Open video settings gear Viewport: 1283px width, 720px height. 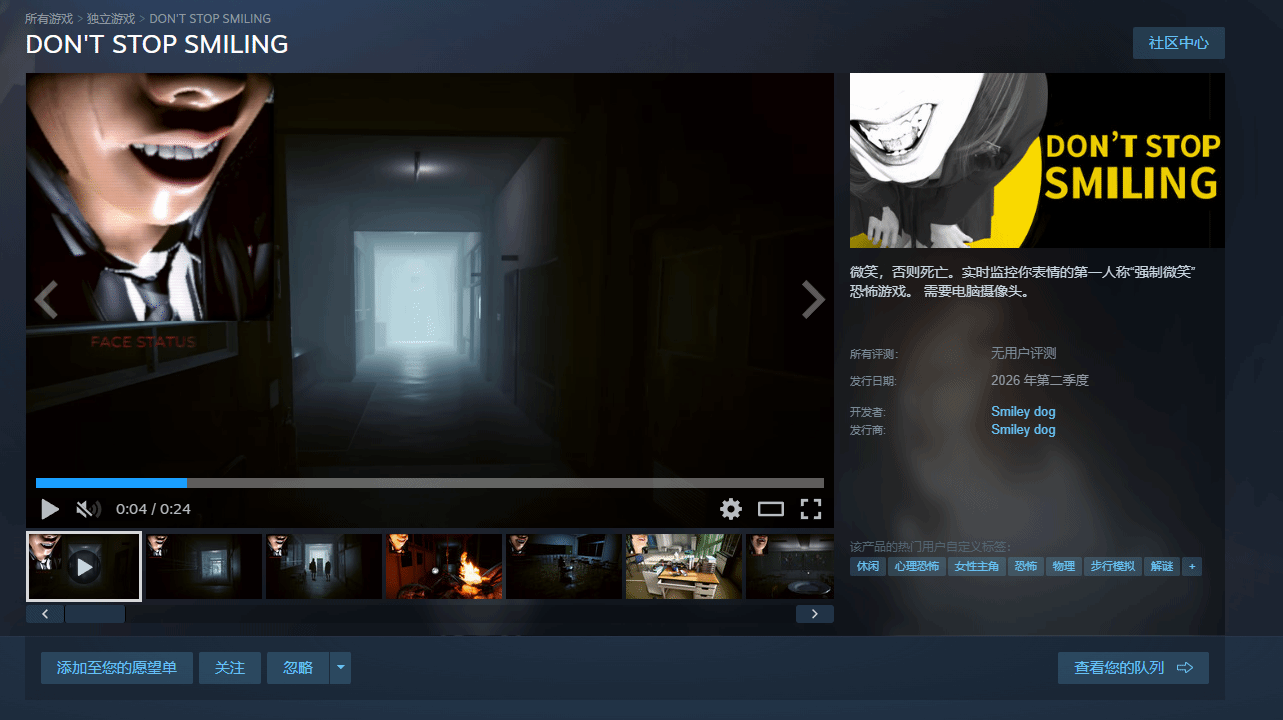731,509
